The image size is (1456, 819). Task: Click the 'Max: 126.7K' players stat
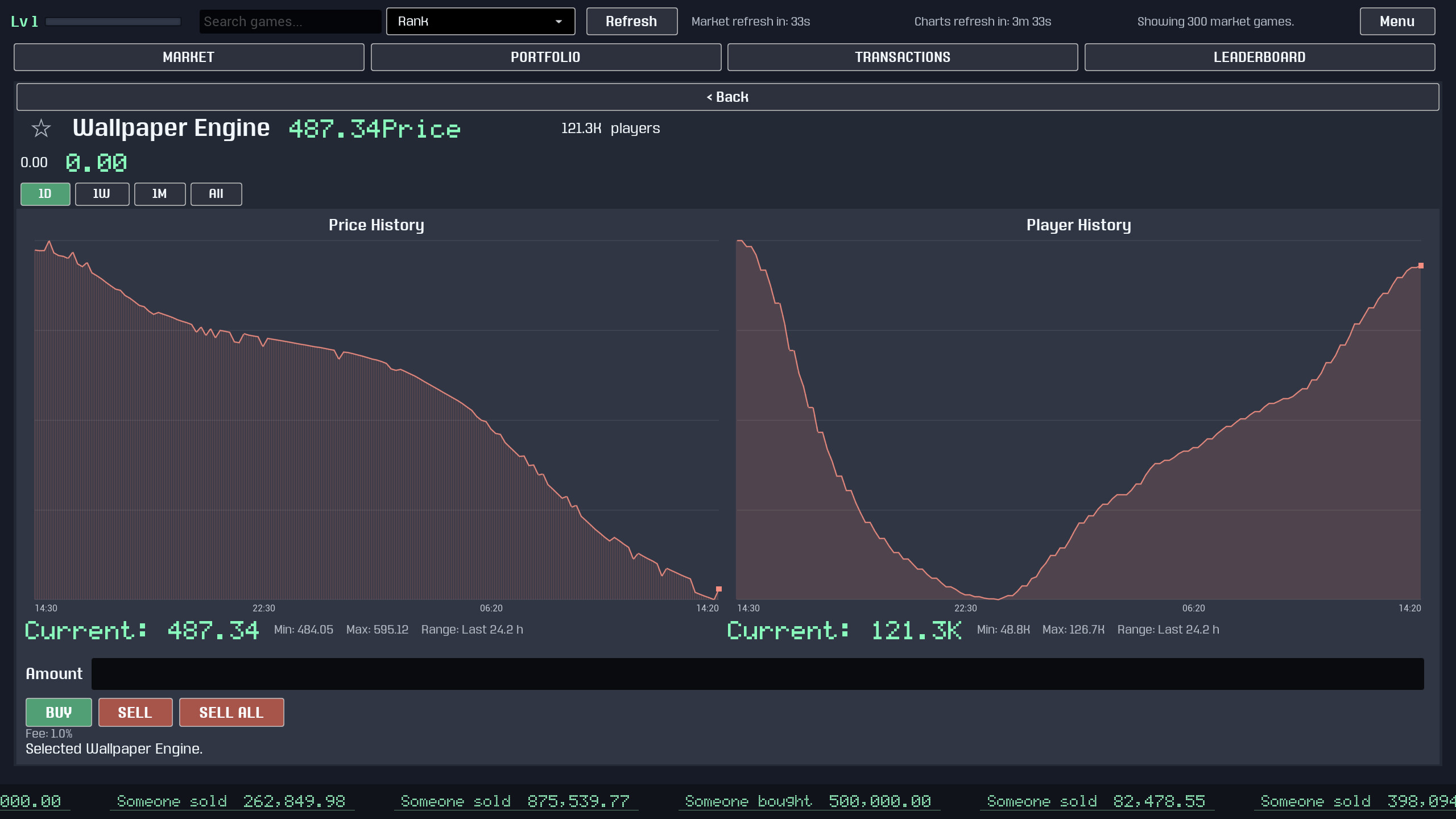(1073, 630)
